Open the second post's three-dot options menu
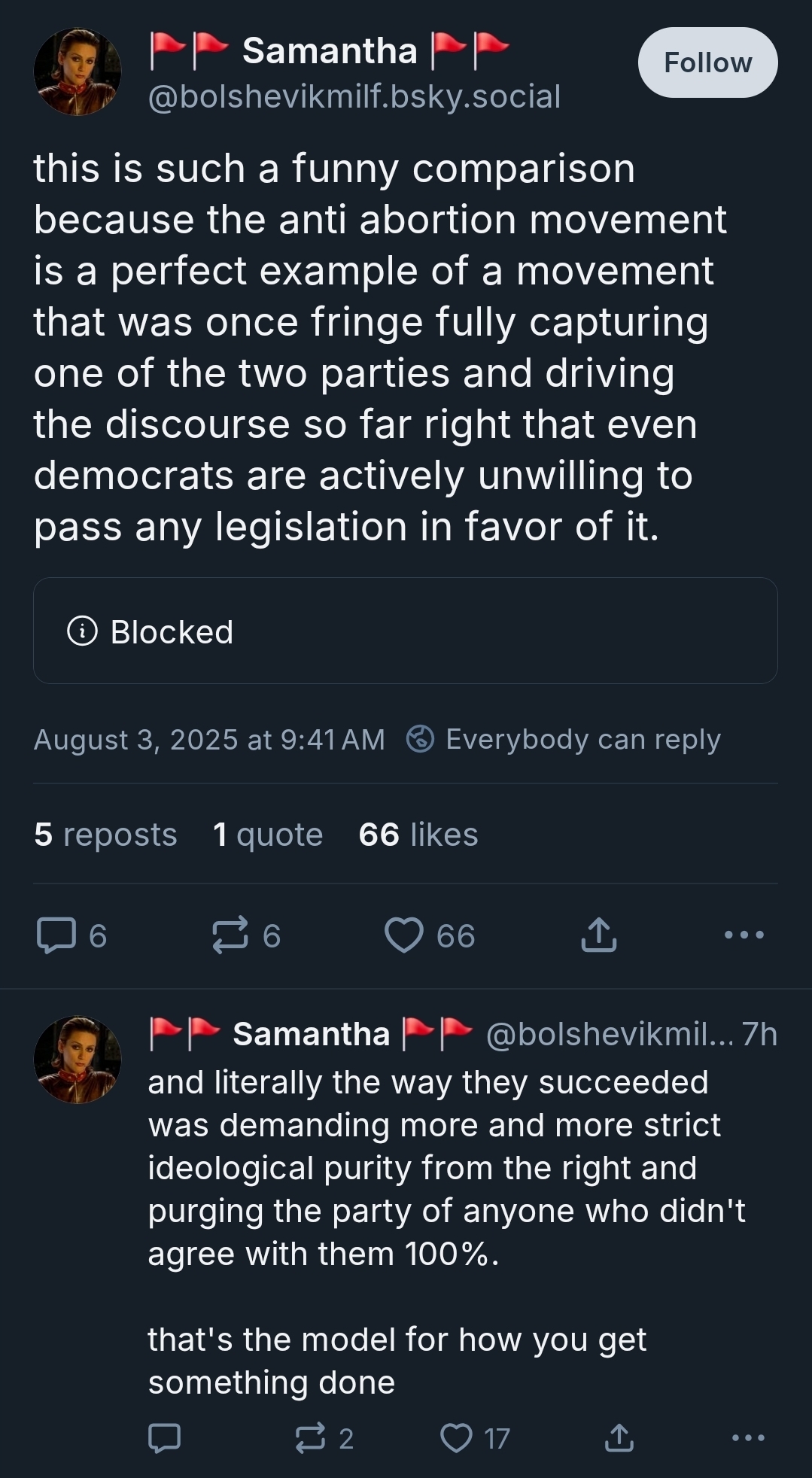Screen dimensions: 812x1478 coord(748,1438)
